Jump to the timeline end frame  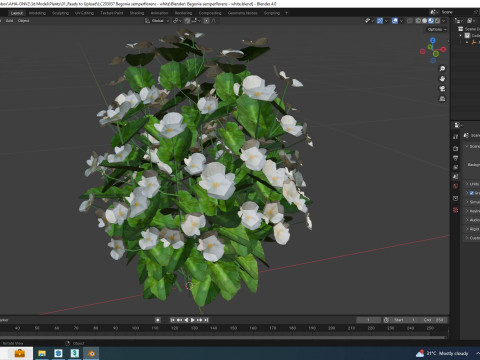coord(206,320)
